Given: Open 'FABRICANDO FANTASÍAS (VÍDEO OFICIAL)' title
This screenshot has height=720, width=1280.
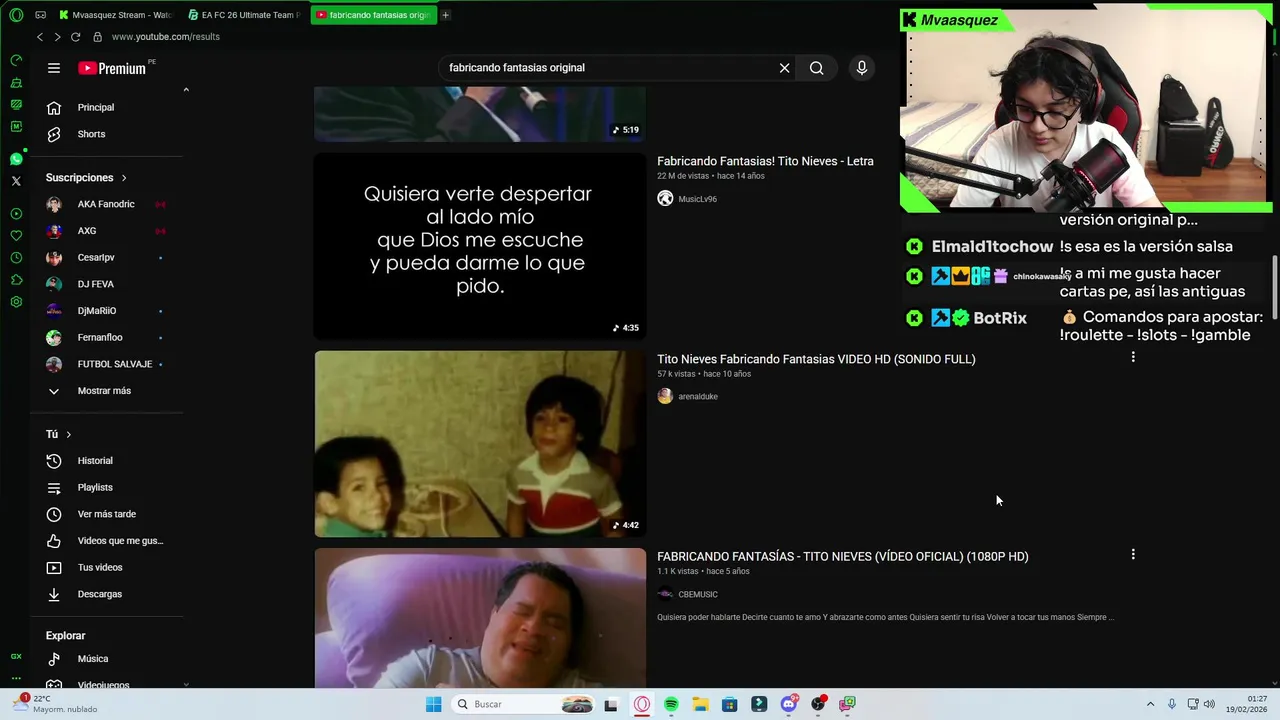Looking at the screenshot, I should [x=842, y=556].
